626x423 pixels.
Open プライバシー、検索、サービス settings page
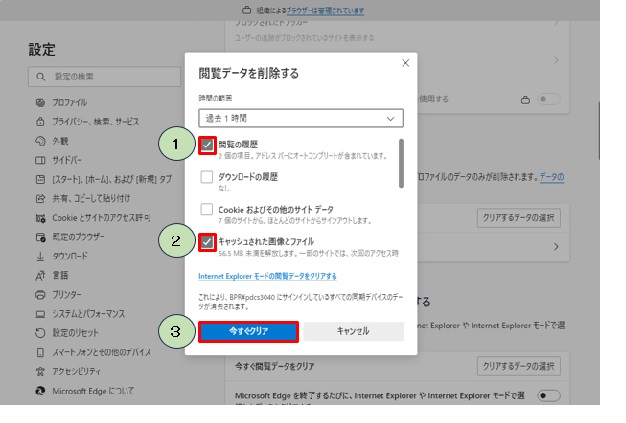[x=96, y=121]
